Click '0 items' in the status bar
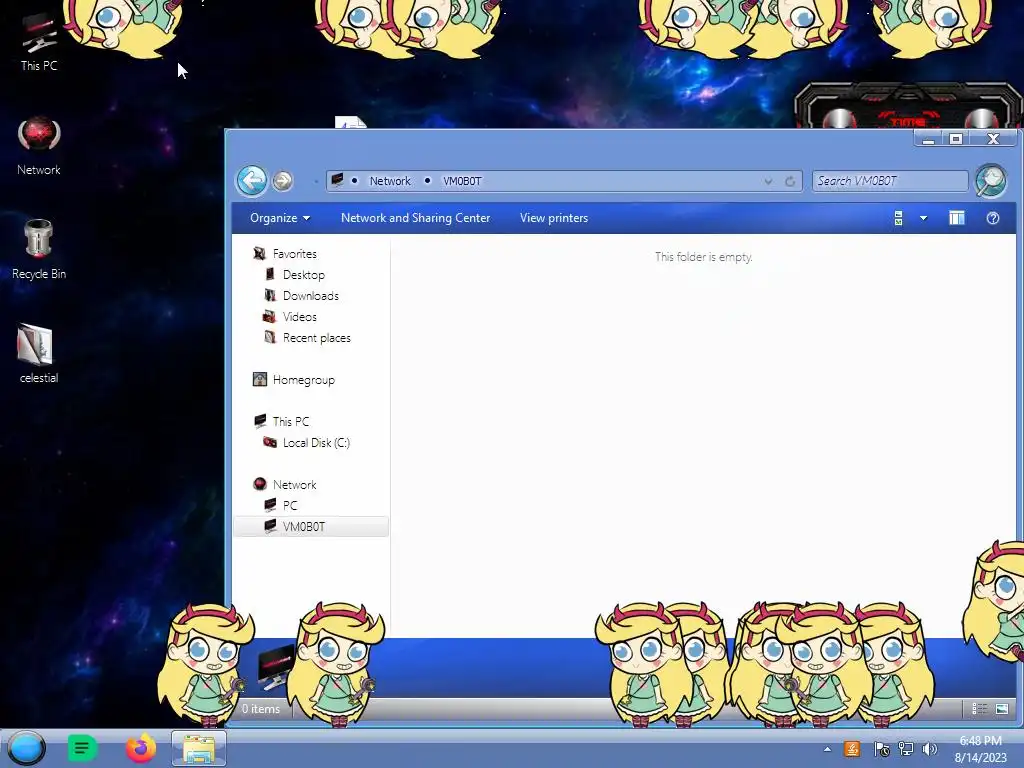This screenshot has width=1024, height=768. [261, 709]
